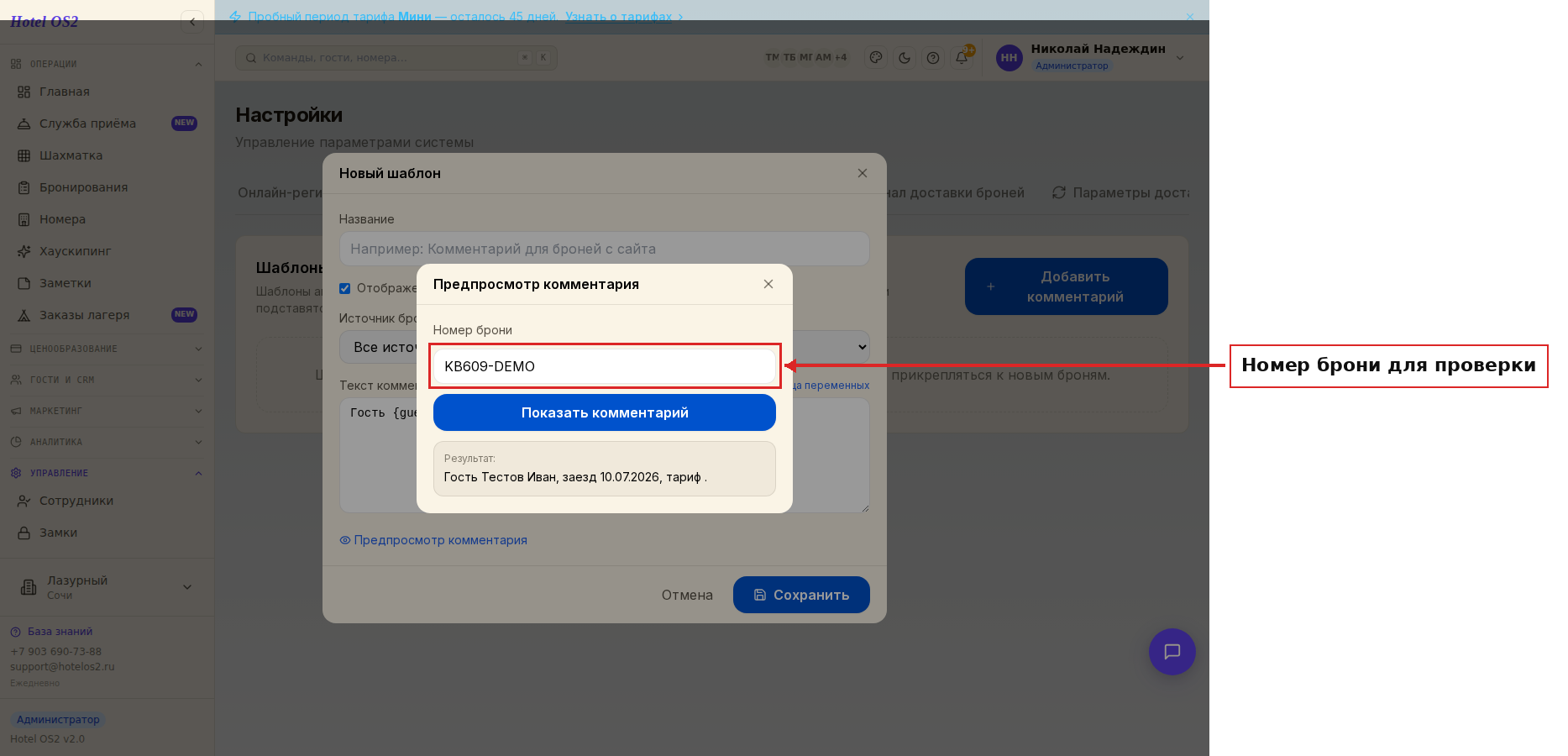
Task: Open the help question mark icon
Action: click(x=933, y=58)
